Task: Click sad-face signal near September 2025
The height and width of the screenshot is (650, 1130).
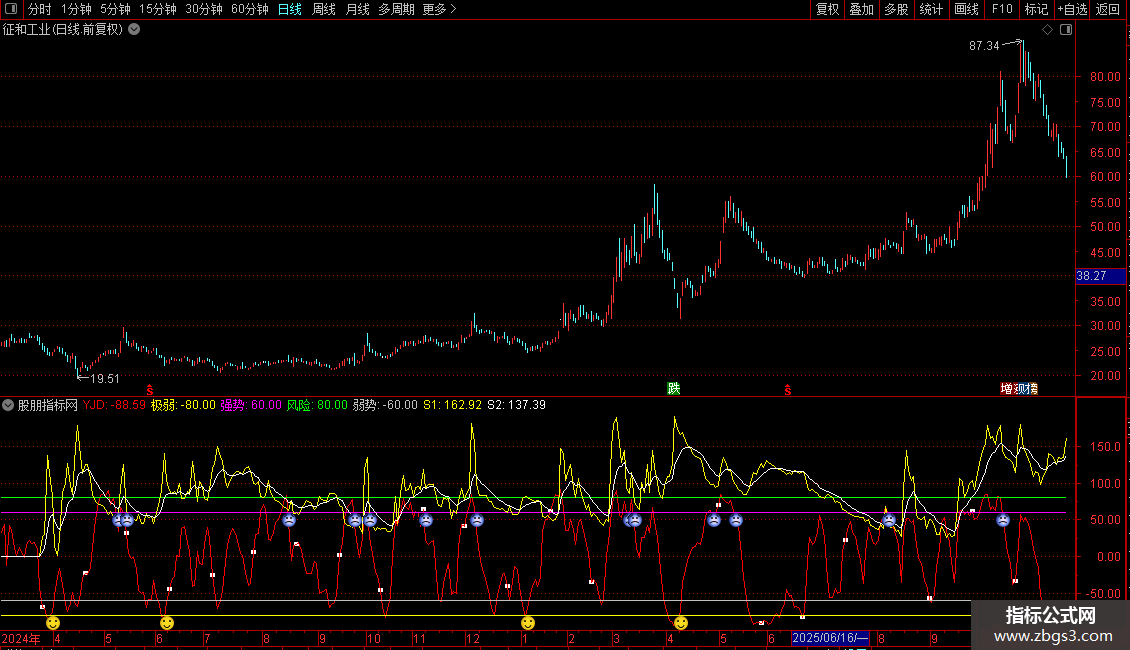Action: pyautogui.click(x=1002, y=520)
